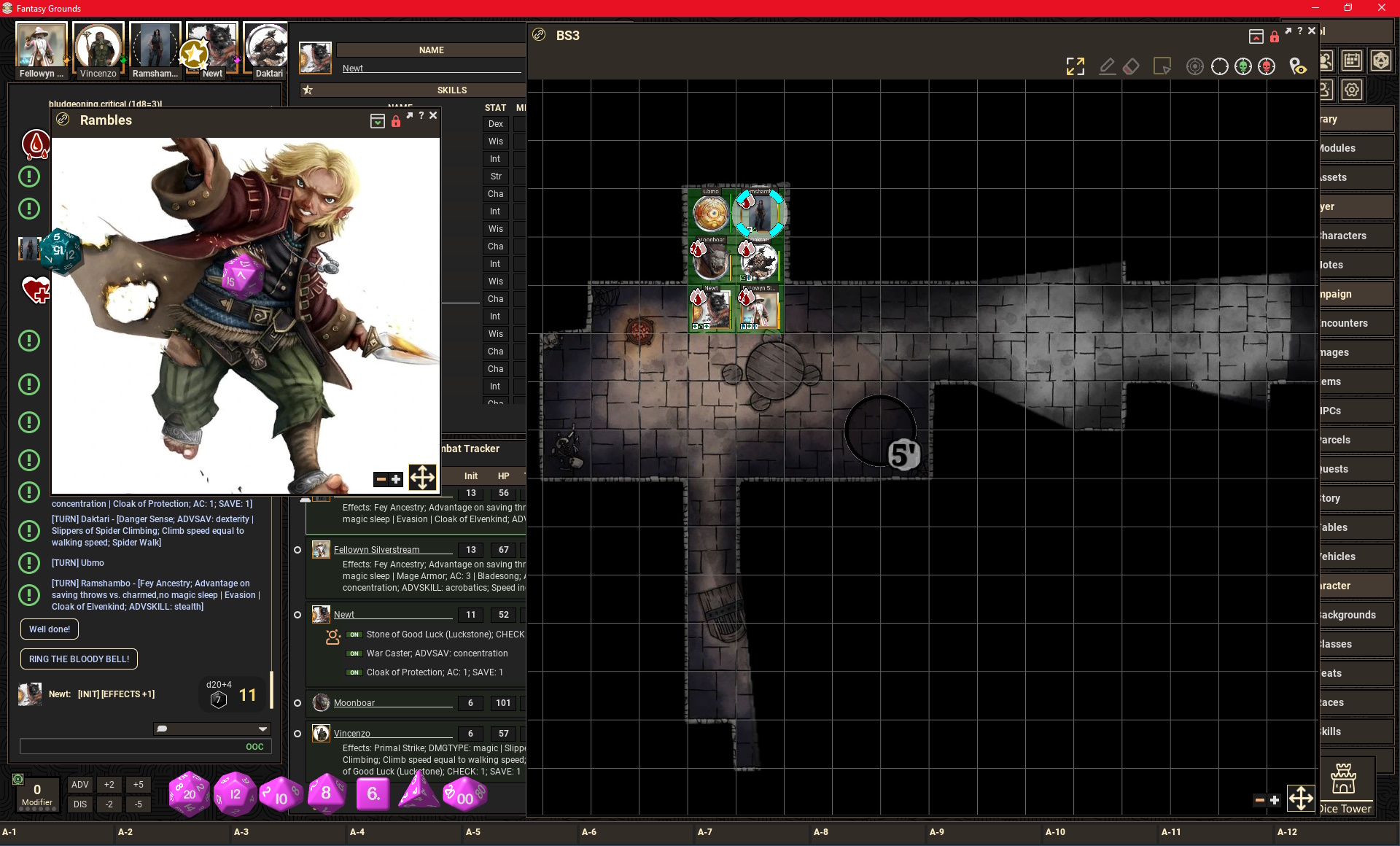
Task: Click the Rambles image pan arrows icon
Action: (x=422, y=478)
